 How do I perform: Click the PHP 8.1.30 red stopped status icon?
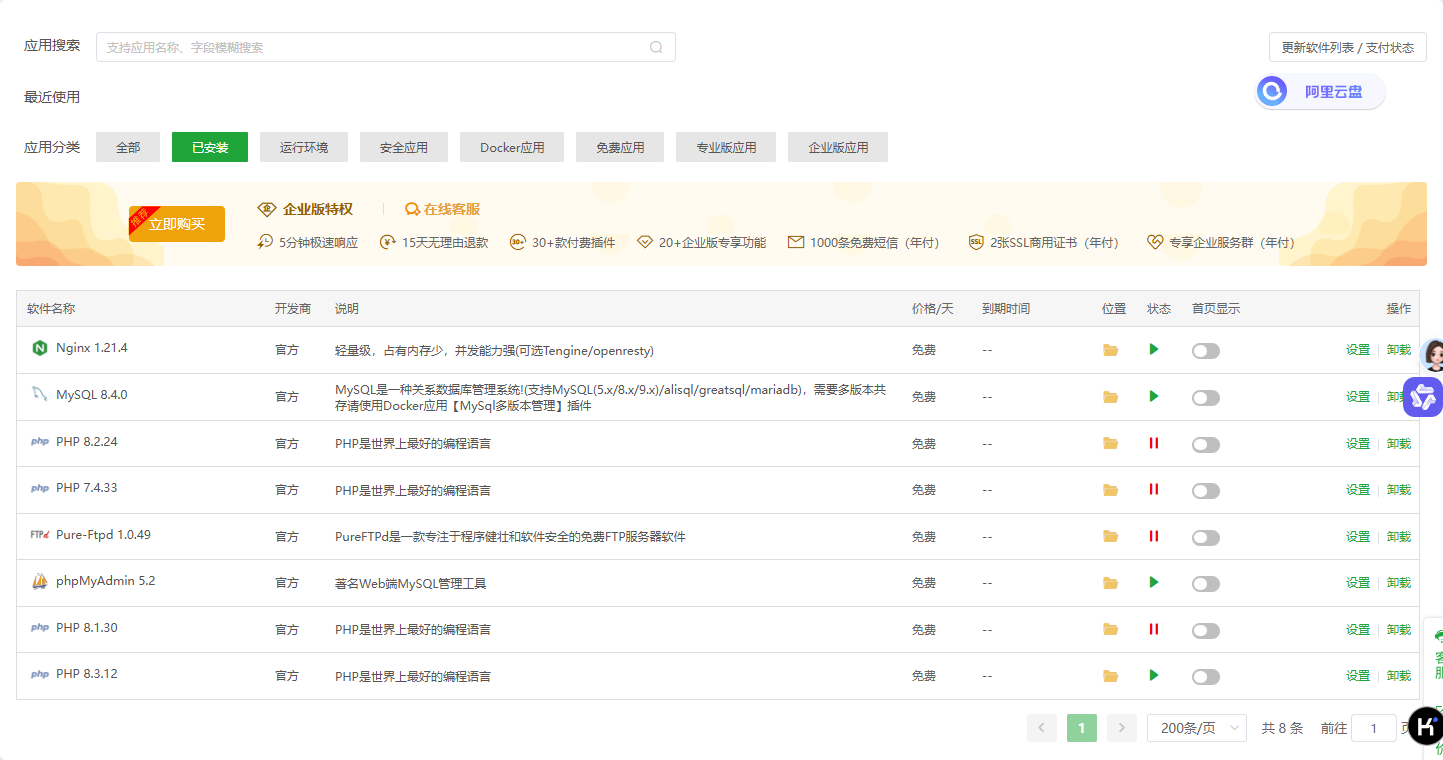click(1154, 629)
